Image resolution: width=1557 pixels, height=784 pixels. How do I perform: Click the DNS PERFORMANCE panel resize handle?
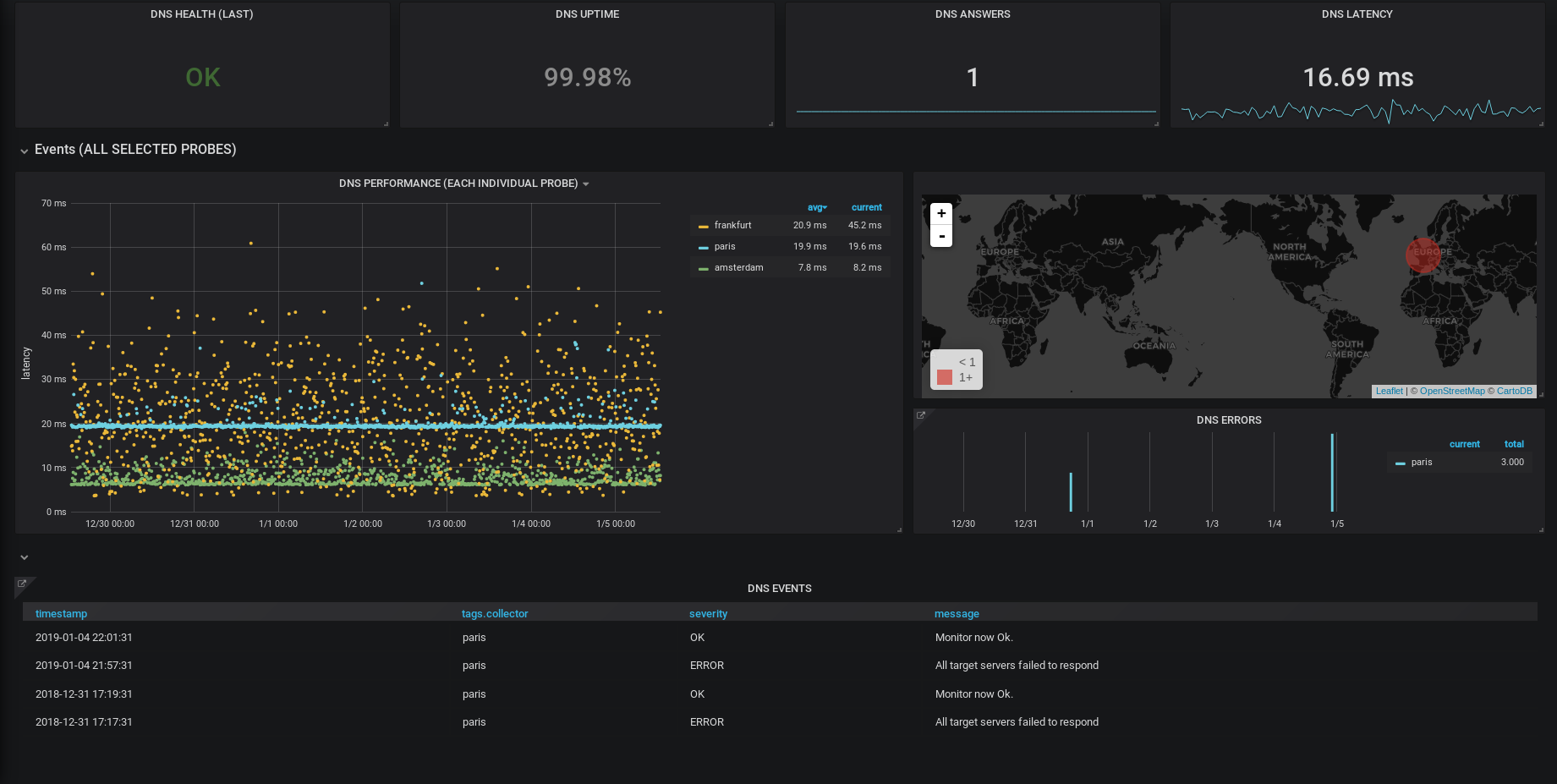898,529
